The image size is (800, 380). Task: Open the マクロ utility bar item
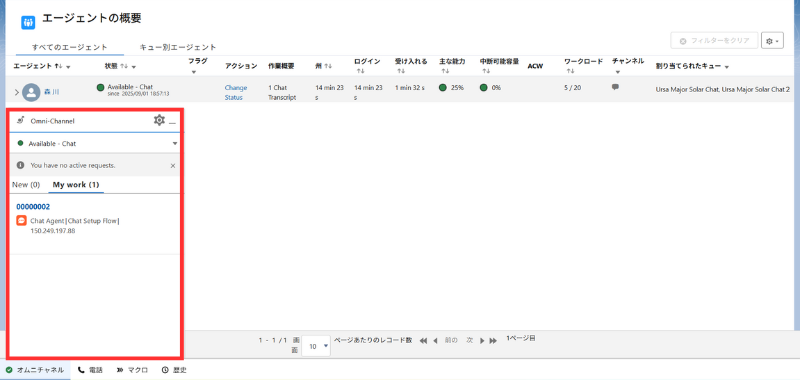pyautogui.click(x=132, y=370)
